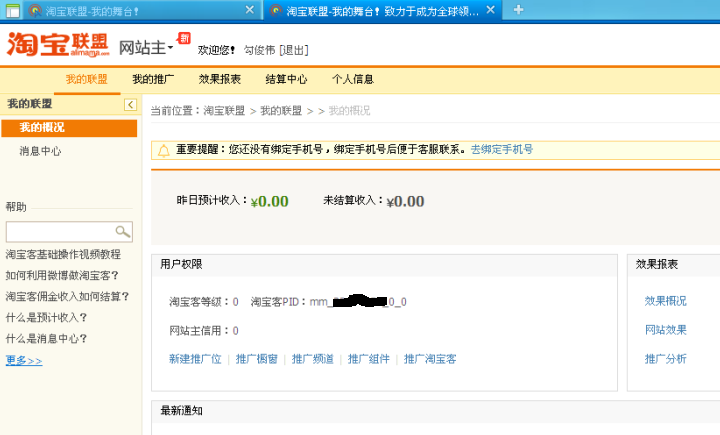Click the bell reminder icon
The height and width of the screenshot is (435, 720).
[163, 150]
